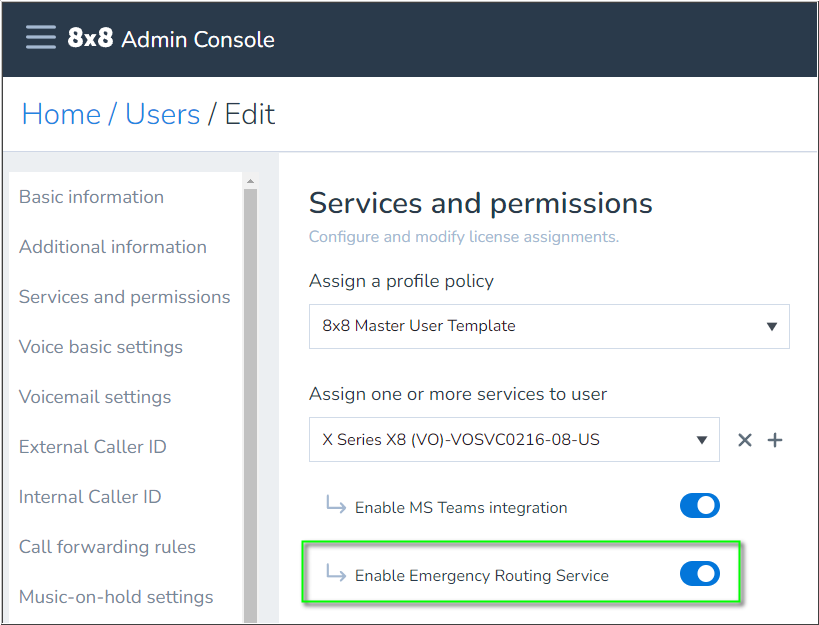
Task: Navigate to Users breadcrumb link
Action: point(162,114)
